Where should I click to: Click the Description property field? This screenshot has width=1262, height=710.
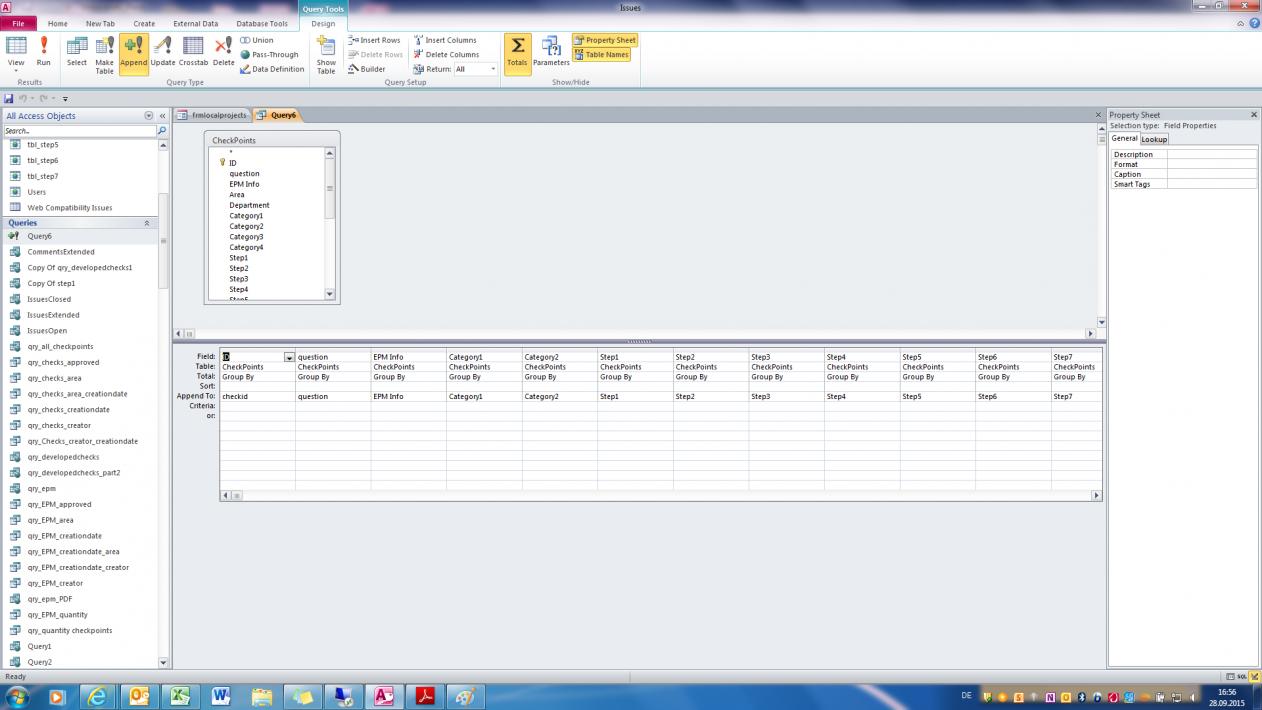(1211, 154)
